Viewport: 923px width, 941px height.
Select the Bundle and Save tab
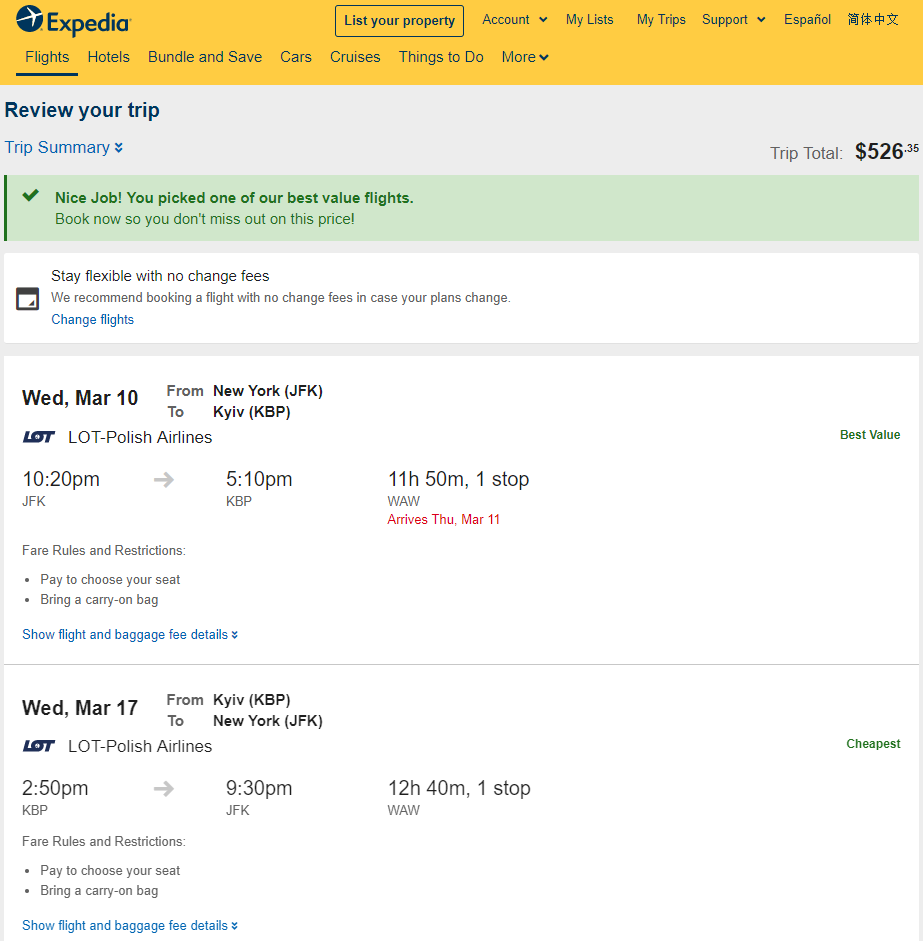205,57
